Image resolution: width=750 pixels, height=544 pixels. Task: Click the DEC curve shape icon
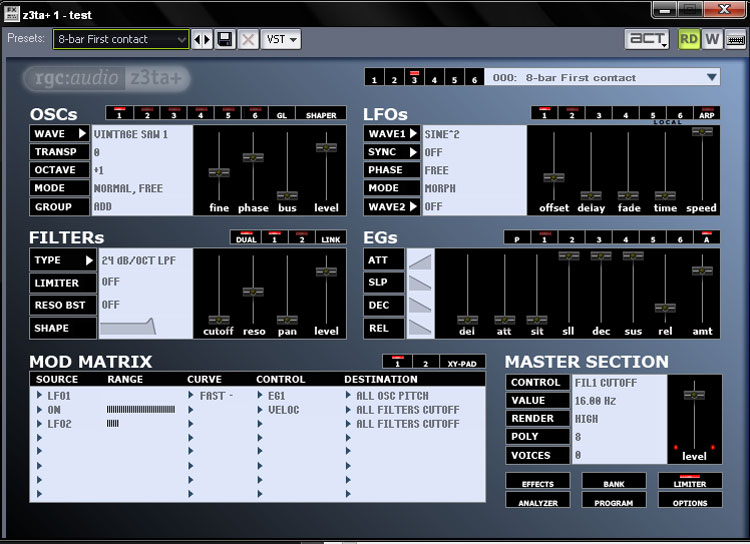(x=420, y=305)
